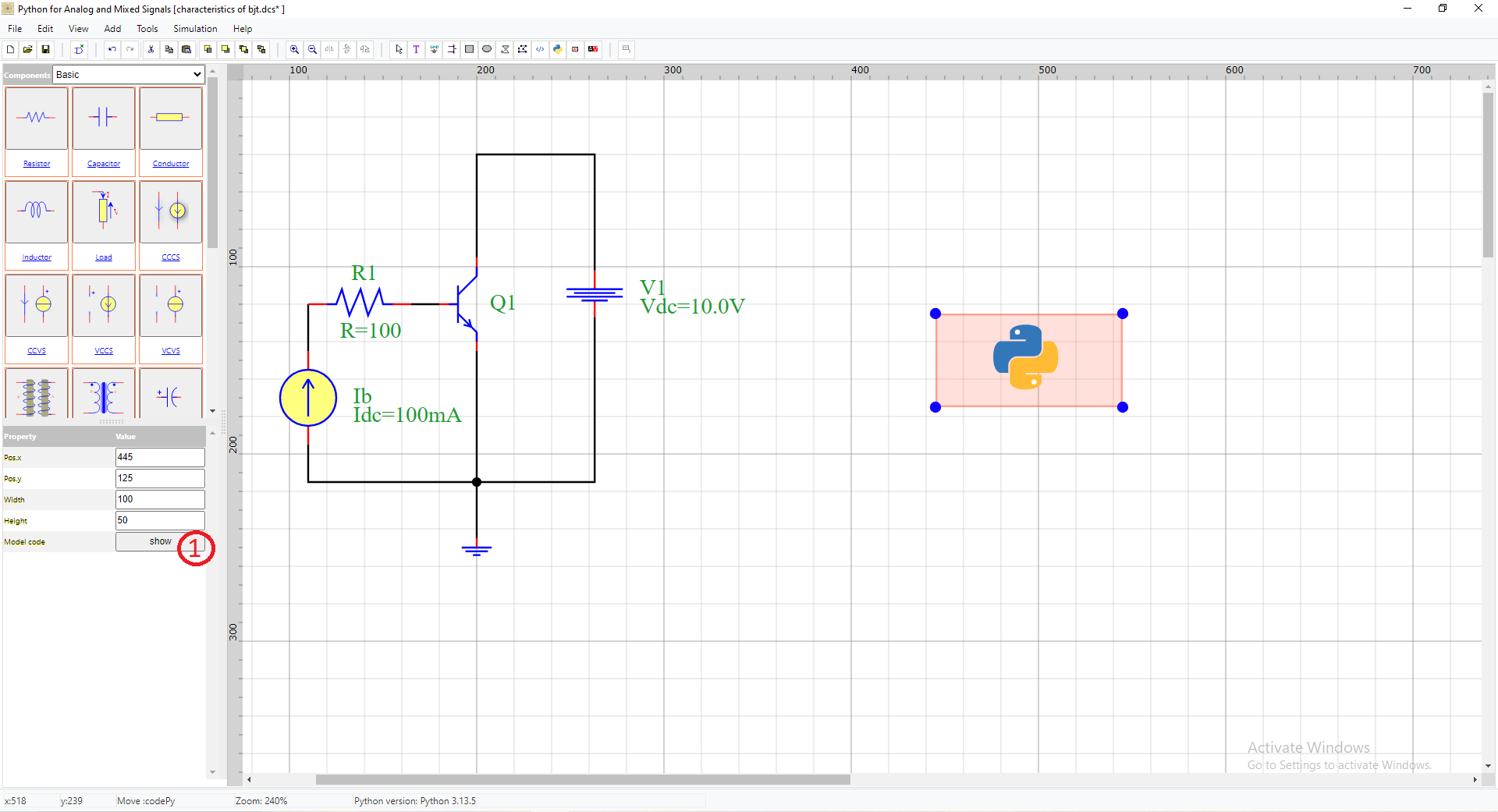Click the CCVS label link

37,351
